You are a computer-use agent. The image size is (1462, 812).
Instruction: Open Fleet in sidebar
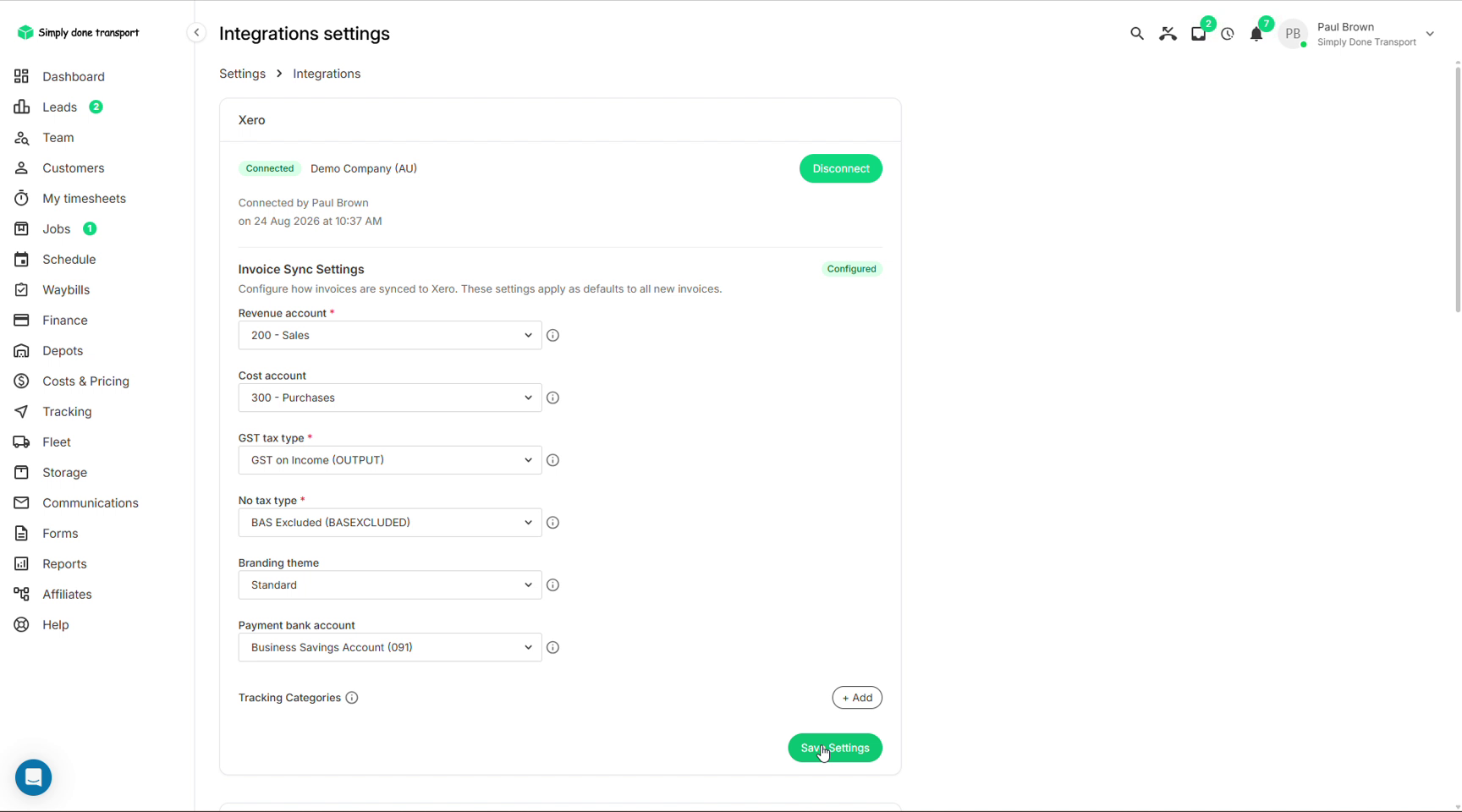(57, 442)
